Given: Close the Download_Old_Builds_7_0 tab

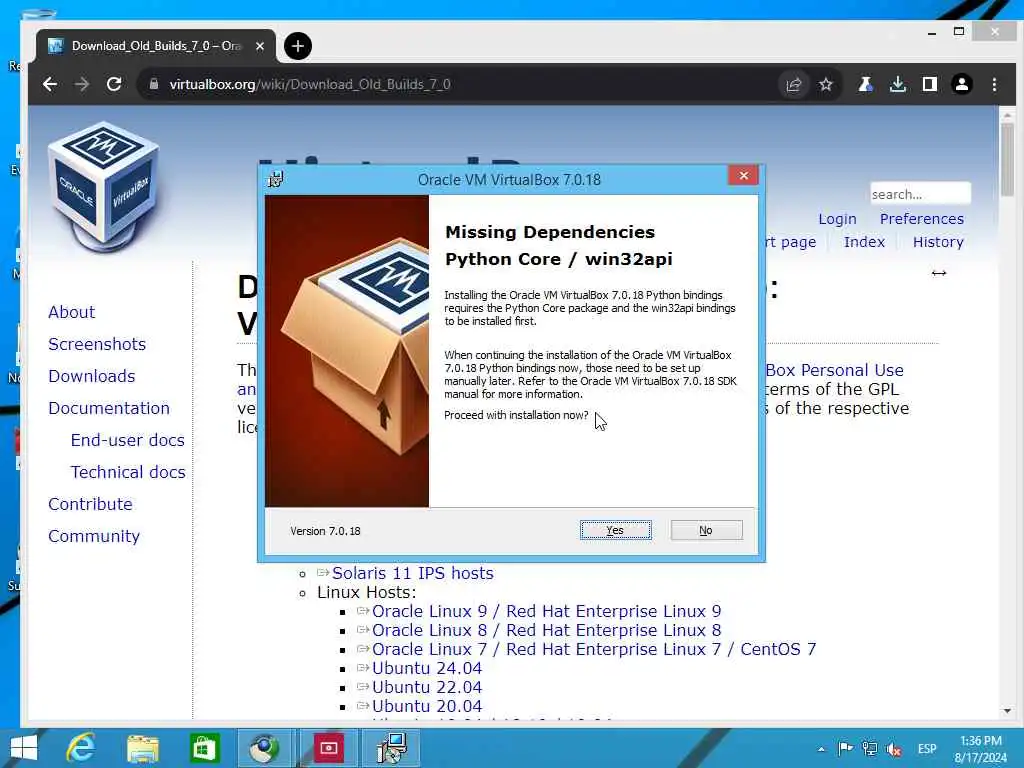Looking at the screenshot, I should point(260,46).
